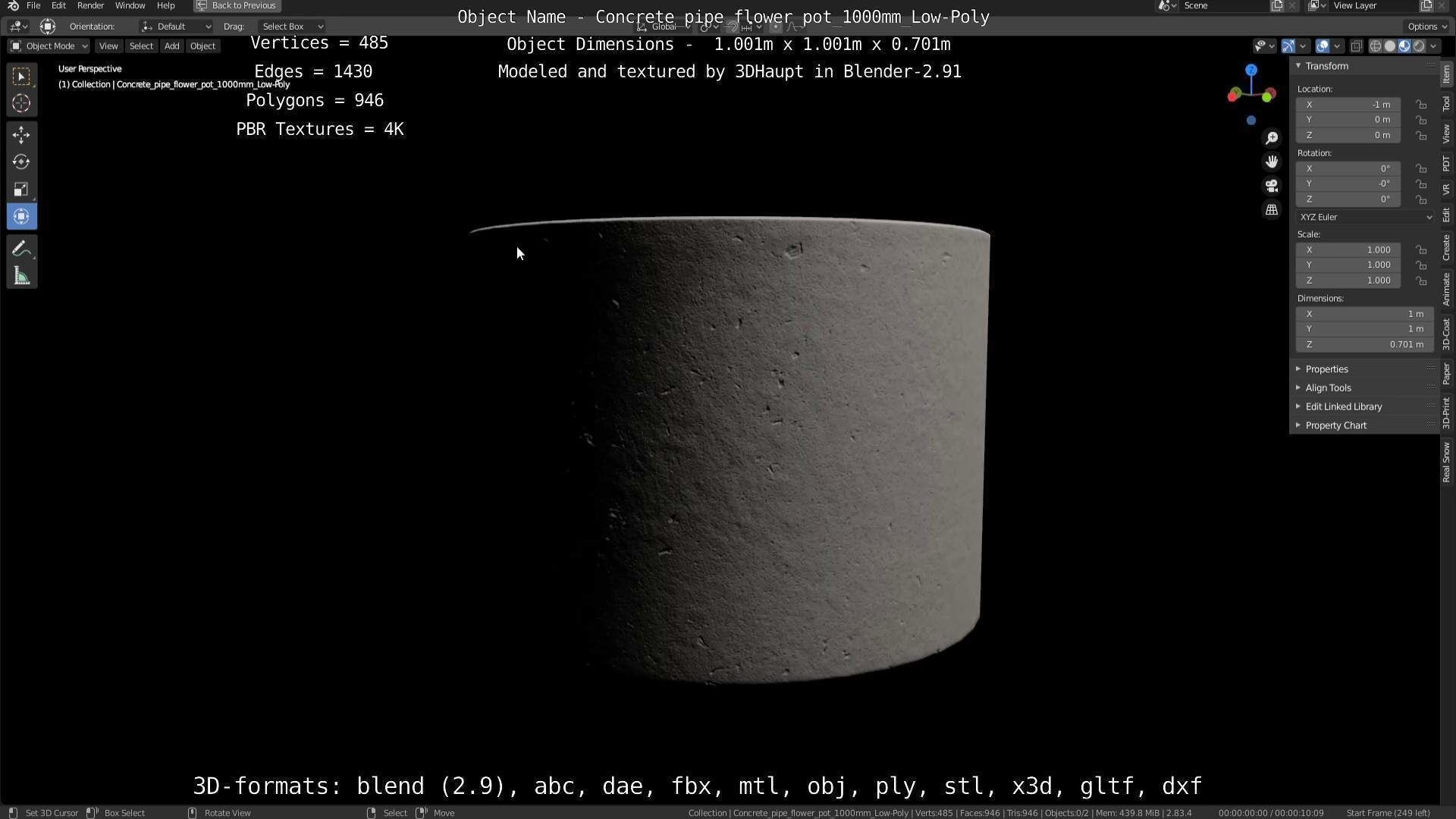The height and width of the screenshot is (819, 1456).
Task: Click the blue Z axis gizmo handle
Action: (x=1251, y=70)
